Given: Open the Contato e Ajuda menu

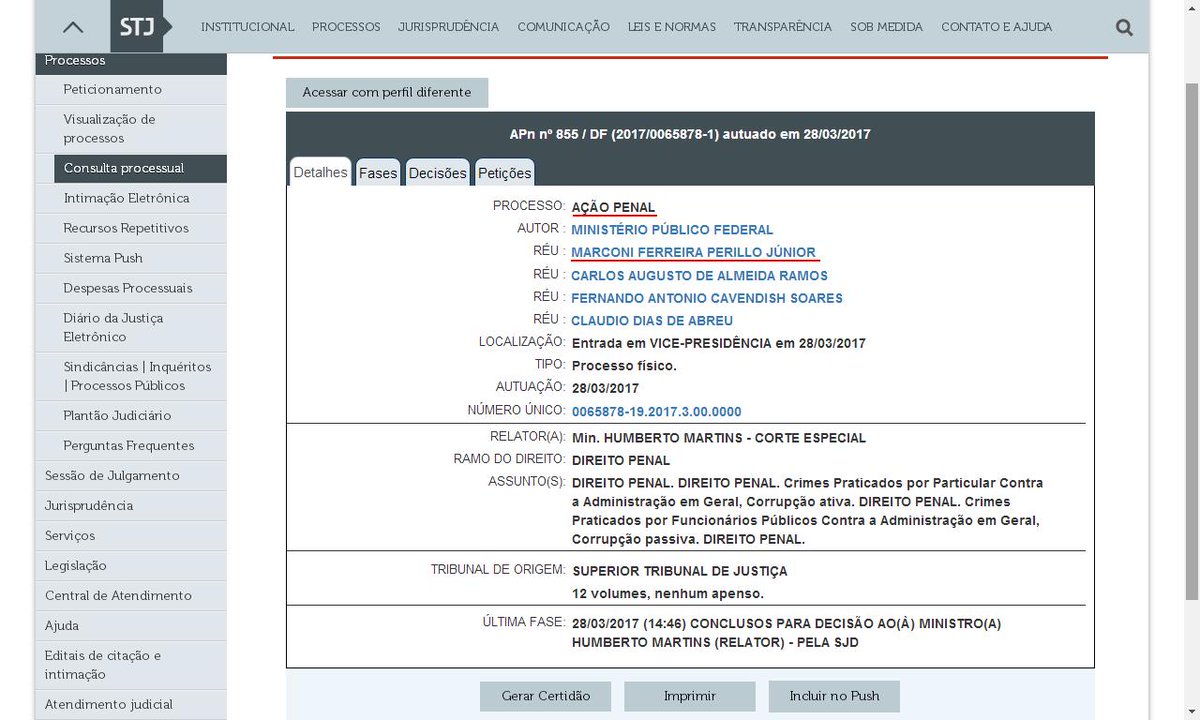Looking at the screenshot, I should click(x=996, y=27).
